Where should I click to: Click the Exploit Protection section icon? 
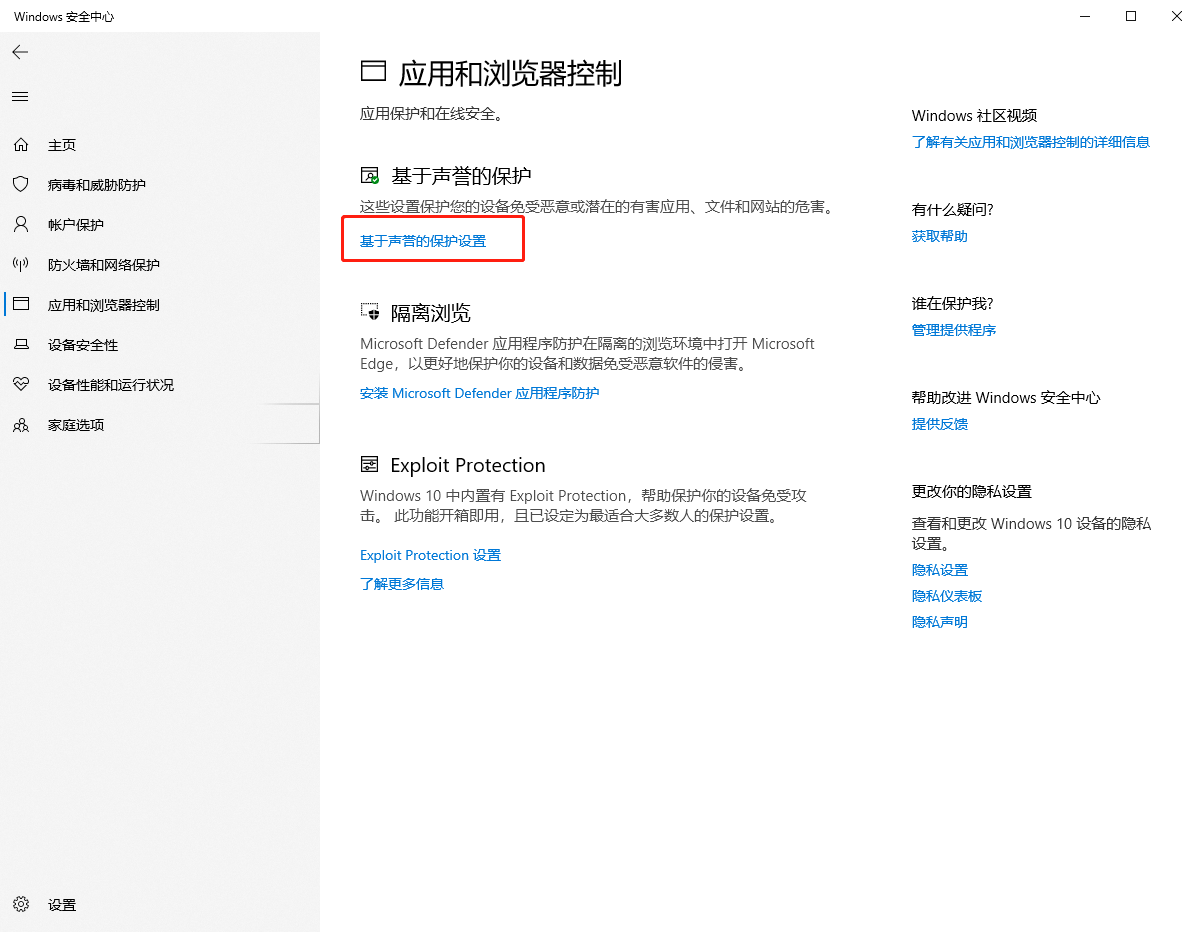(x=370, y=465)
